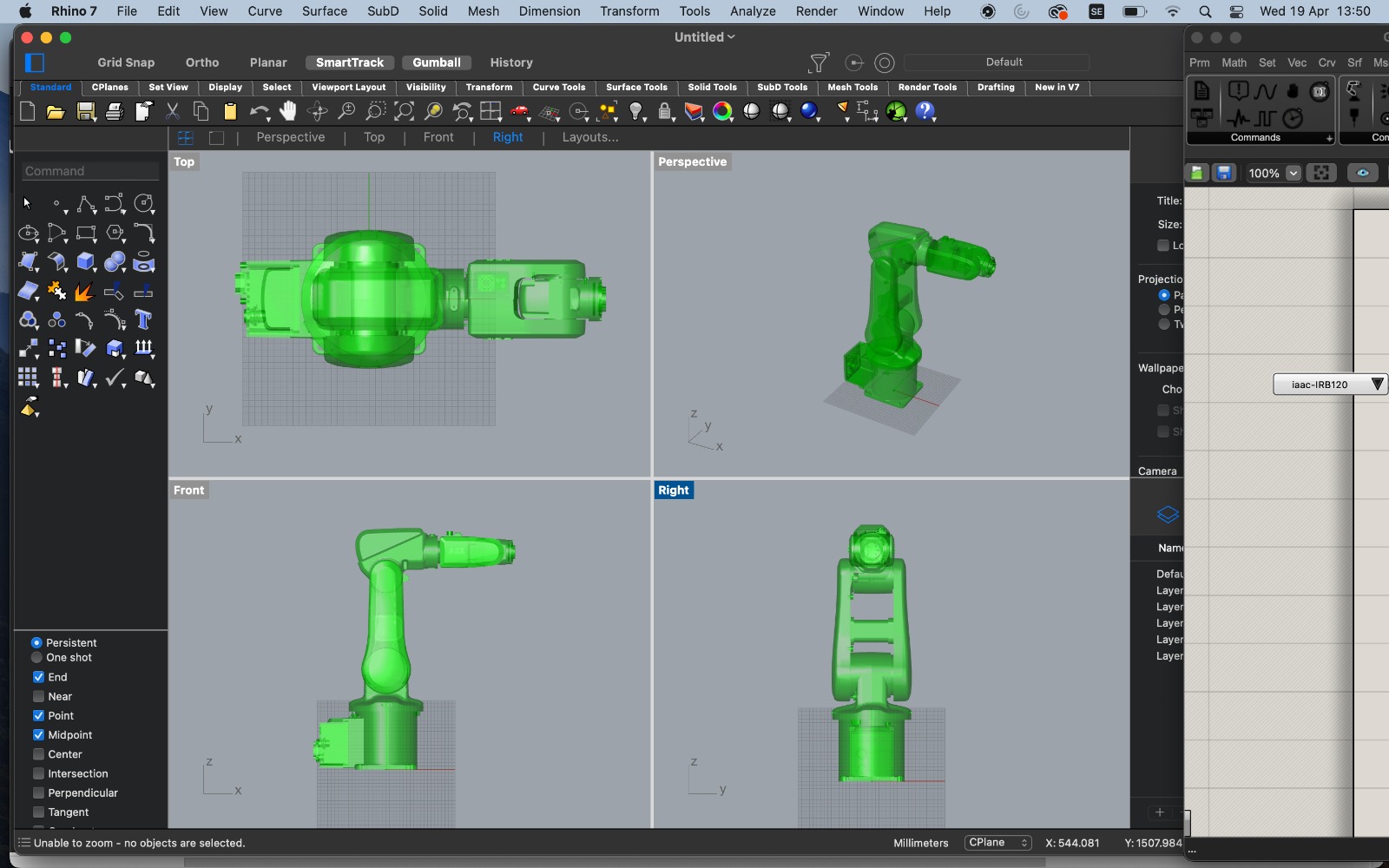1389x868 pixels.
Task: Uncheck the End object snap
Action: point(38,677)
